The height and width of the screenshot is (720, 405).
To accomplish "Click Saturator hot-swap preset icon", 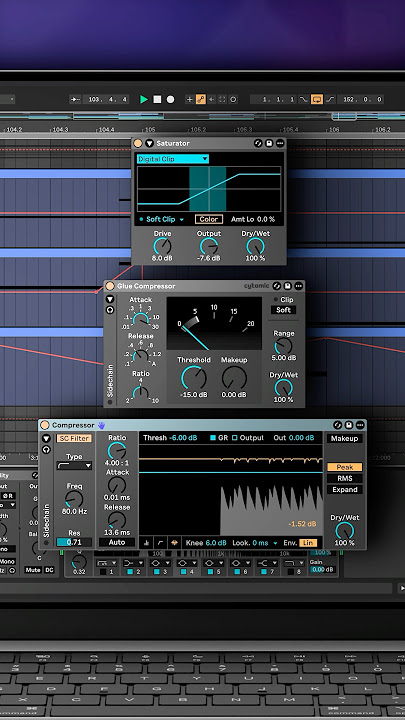I will click(x=258, y=143).
